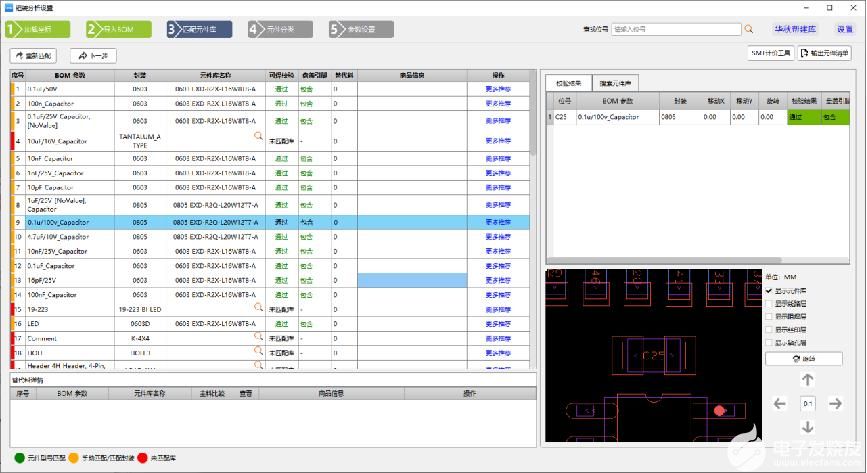
Task: Click more-recommendations link for LED row
Action: [498, 324]
